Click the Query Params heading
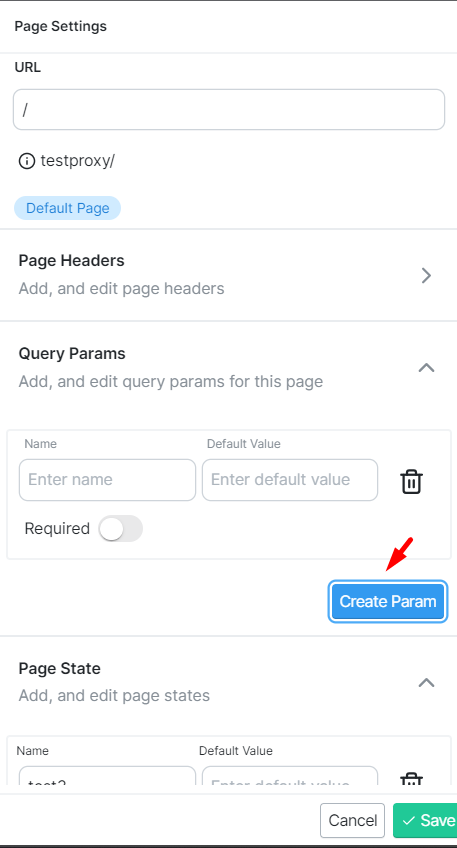 click(72, 354)
